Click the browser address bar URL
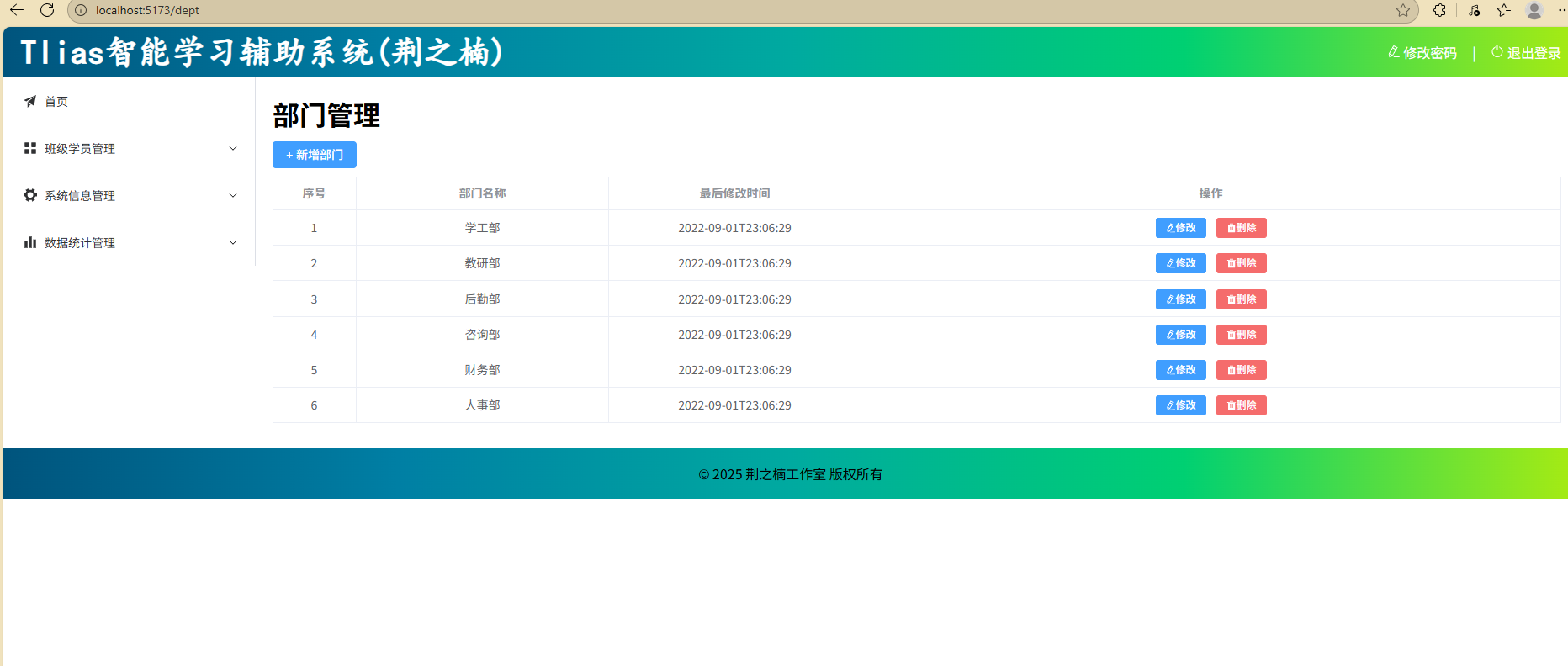 point(148,10)
